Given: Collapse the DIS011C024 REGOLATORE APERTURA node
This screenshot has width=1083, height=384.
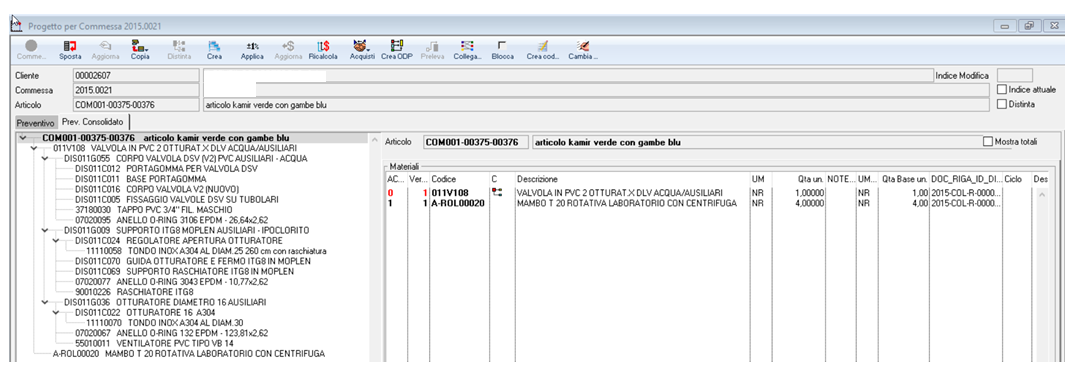Looking at the screenshot, I should coord(57,240).
